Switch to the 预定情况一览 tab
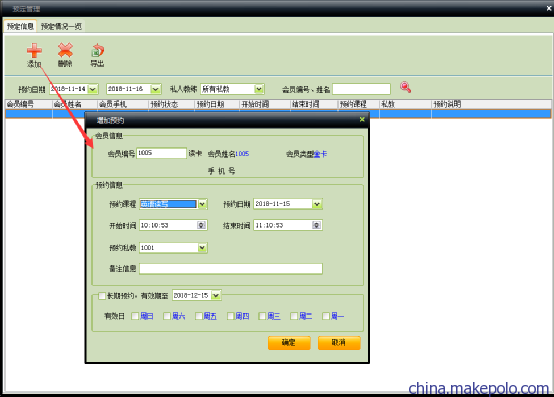The height and width of the screenshot is (397, 554). point(61,26)
